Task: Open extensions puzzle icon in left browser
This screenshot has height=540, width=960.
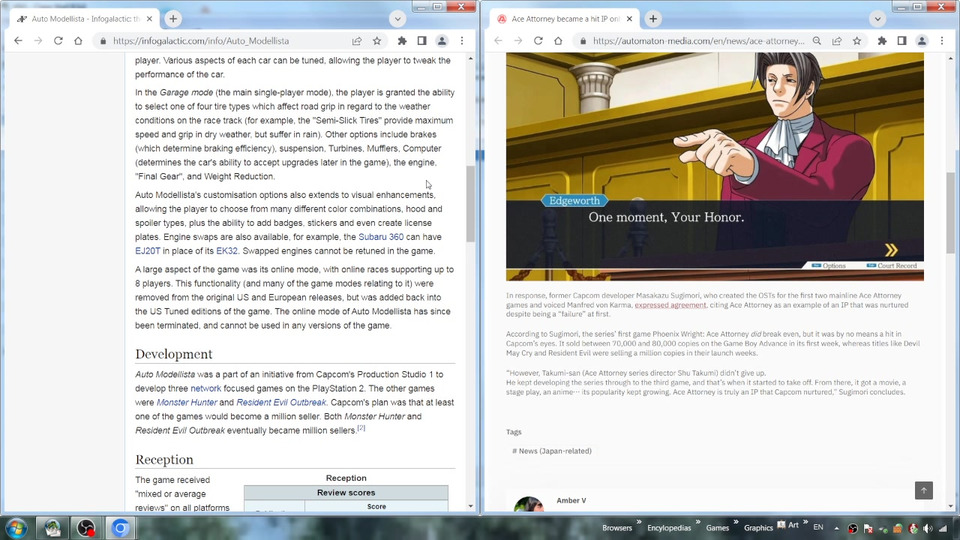Action: [402, 41]
